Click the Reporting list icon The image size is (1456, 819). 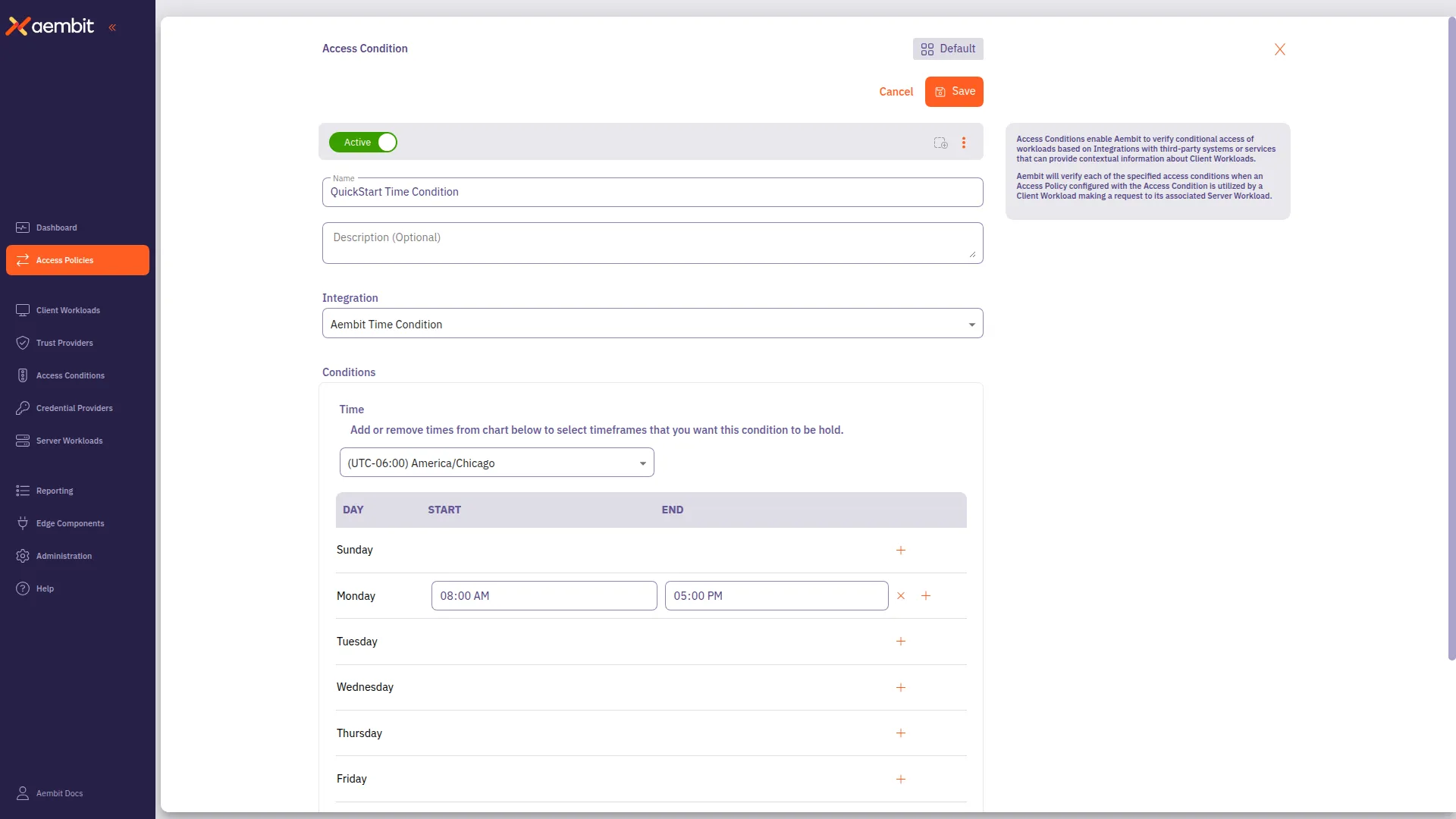[x=23, y=491]
